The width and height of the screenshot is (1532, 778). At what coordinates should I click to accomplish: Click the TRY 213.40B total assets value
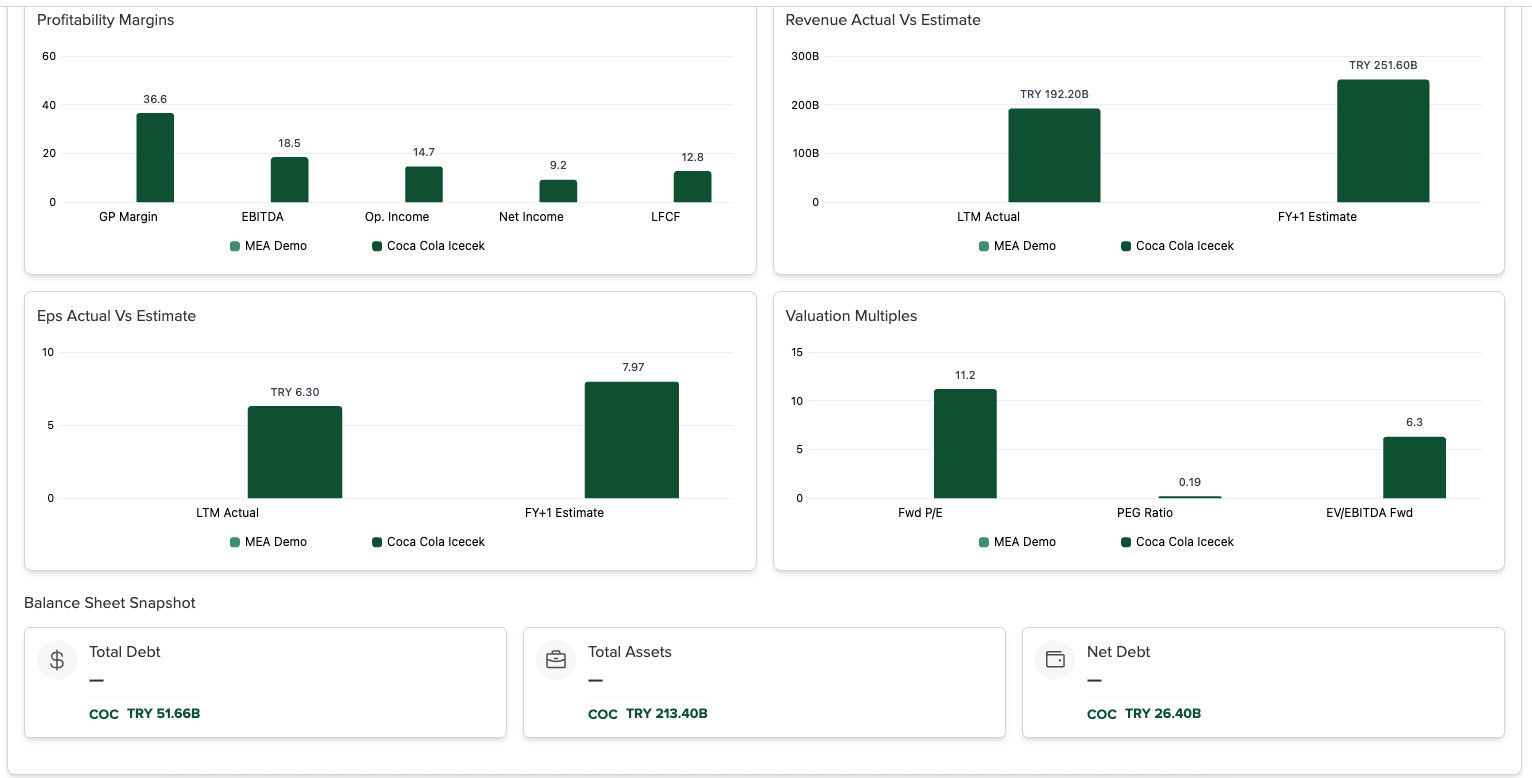click(x=667, y=714)
